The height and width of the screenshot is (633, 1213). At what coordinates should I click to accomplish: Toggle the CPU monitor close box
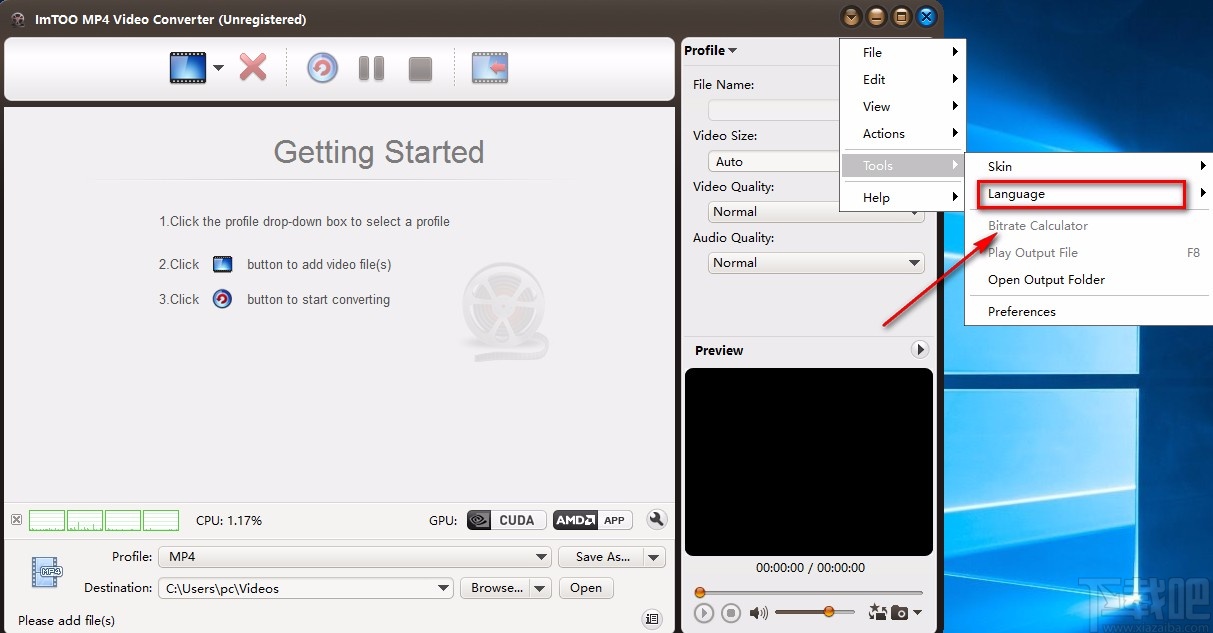coord(16,519)
